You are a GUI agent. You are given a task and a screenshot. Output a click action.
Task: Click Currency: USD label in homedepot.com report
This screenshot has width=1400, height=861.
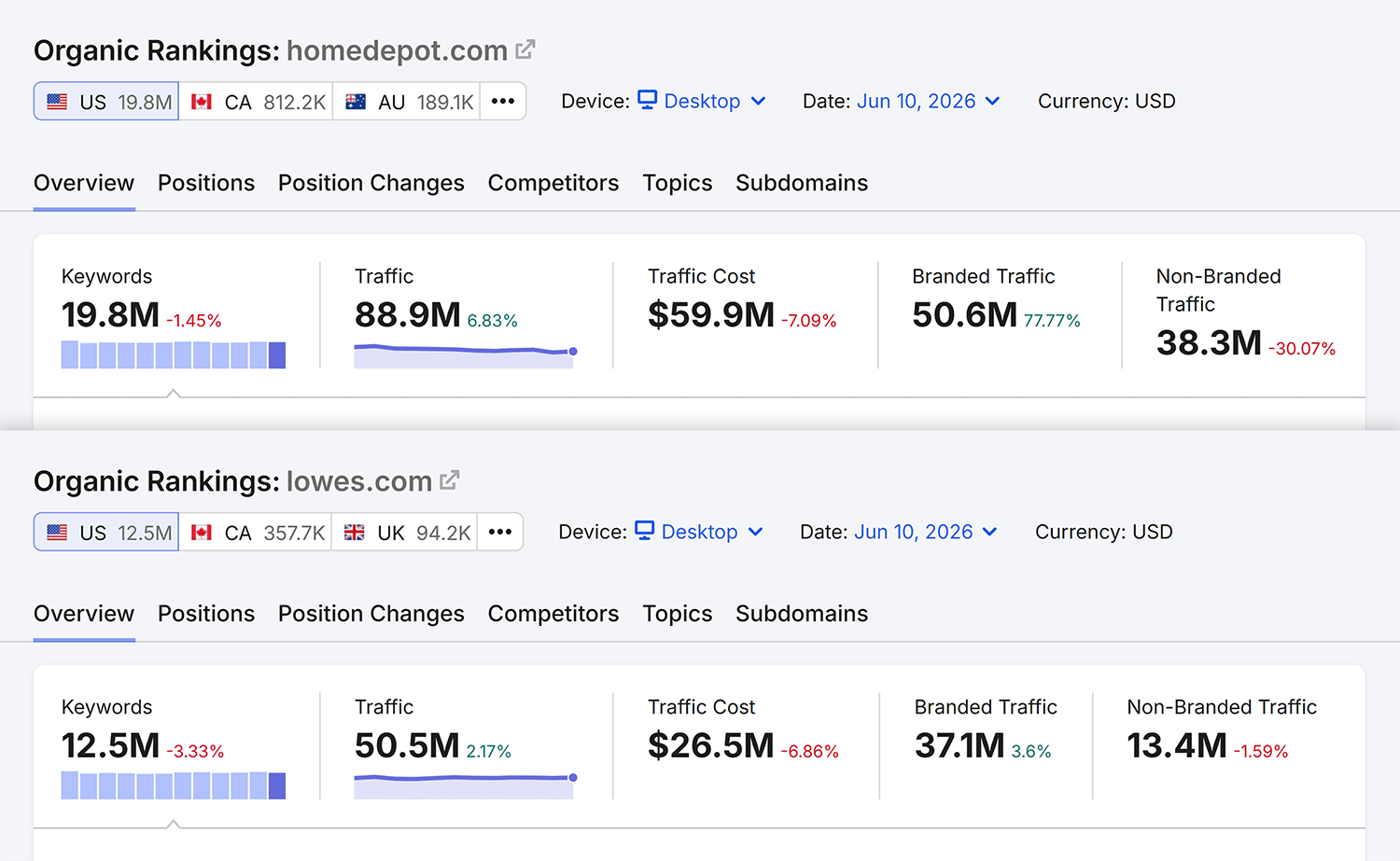1107,101
